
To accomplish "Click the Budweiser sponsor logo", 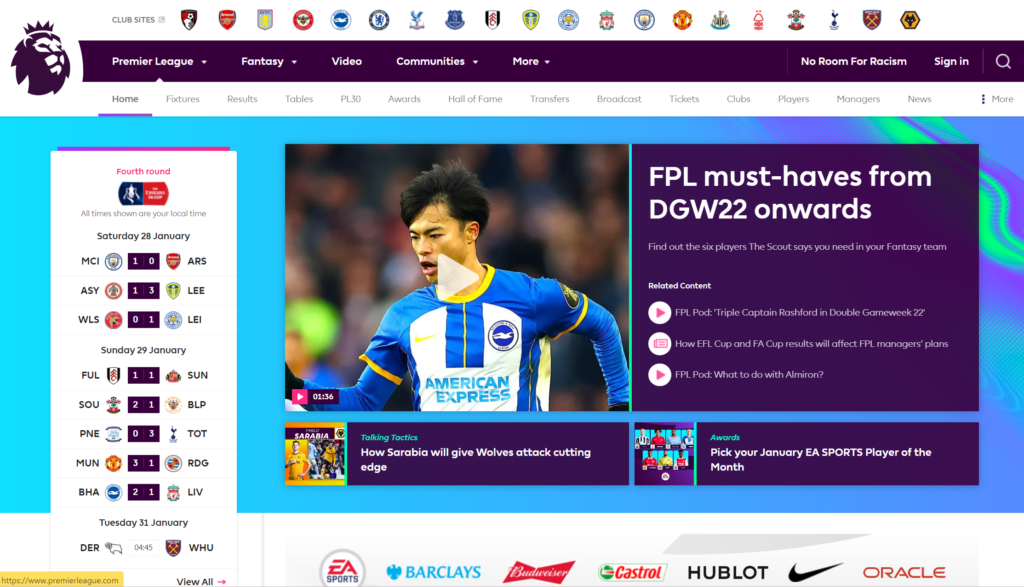I will [x=539, y=572].
